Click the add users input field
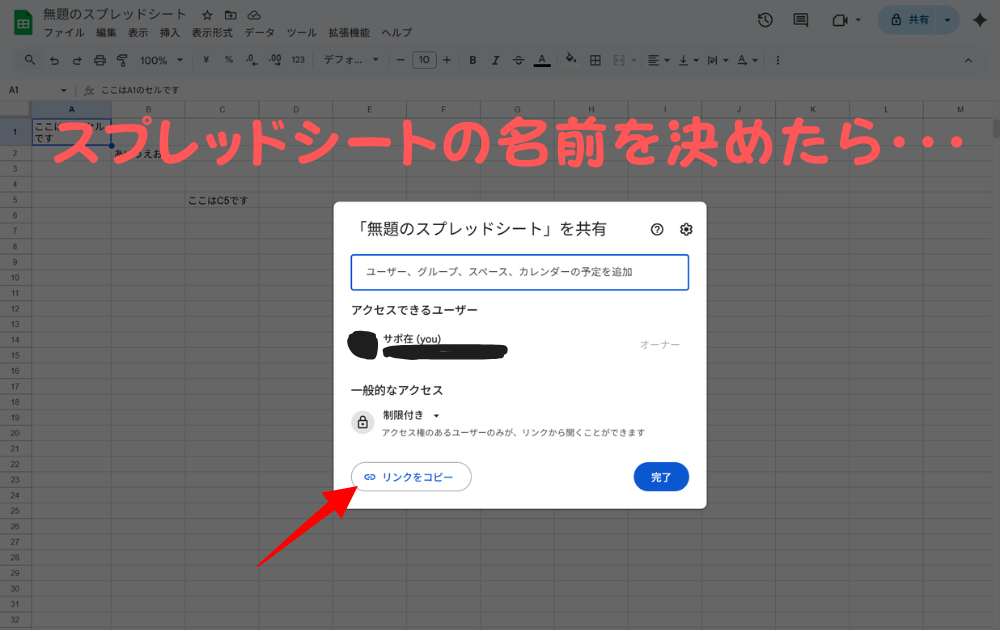The height and width of the screenshot is (630, 1000). point(519,272)
